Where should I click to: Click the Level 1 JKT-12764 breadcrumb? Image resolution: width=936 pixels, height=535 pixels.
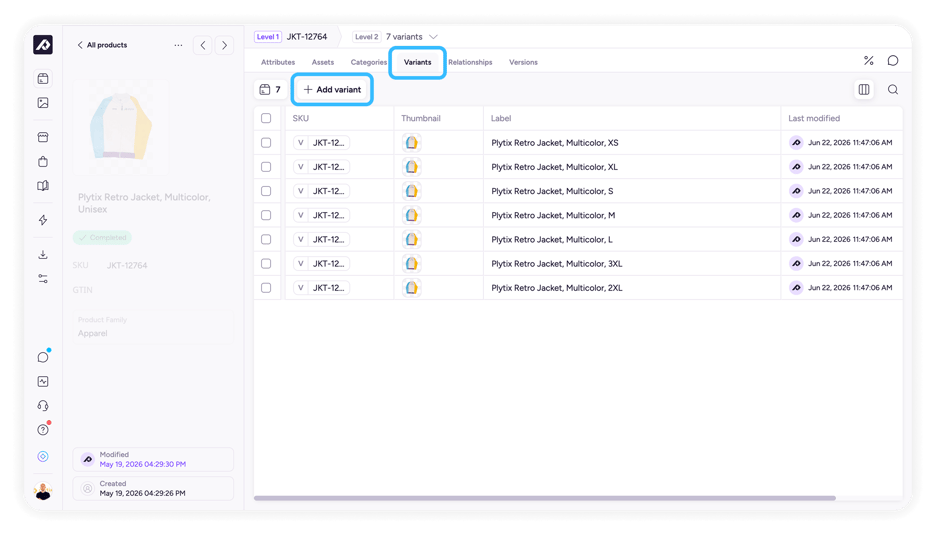[291, 36]
